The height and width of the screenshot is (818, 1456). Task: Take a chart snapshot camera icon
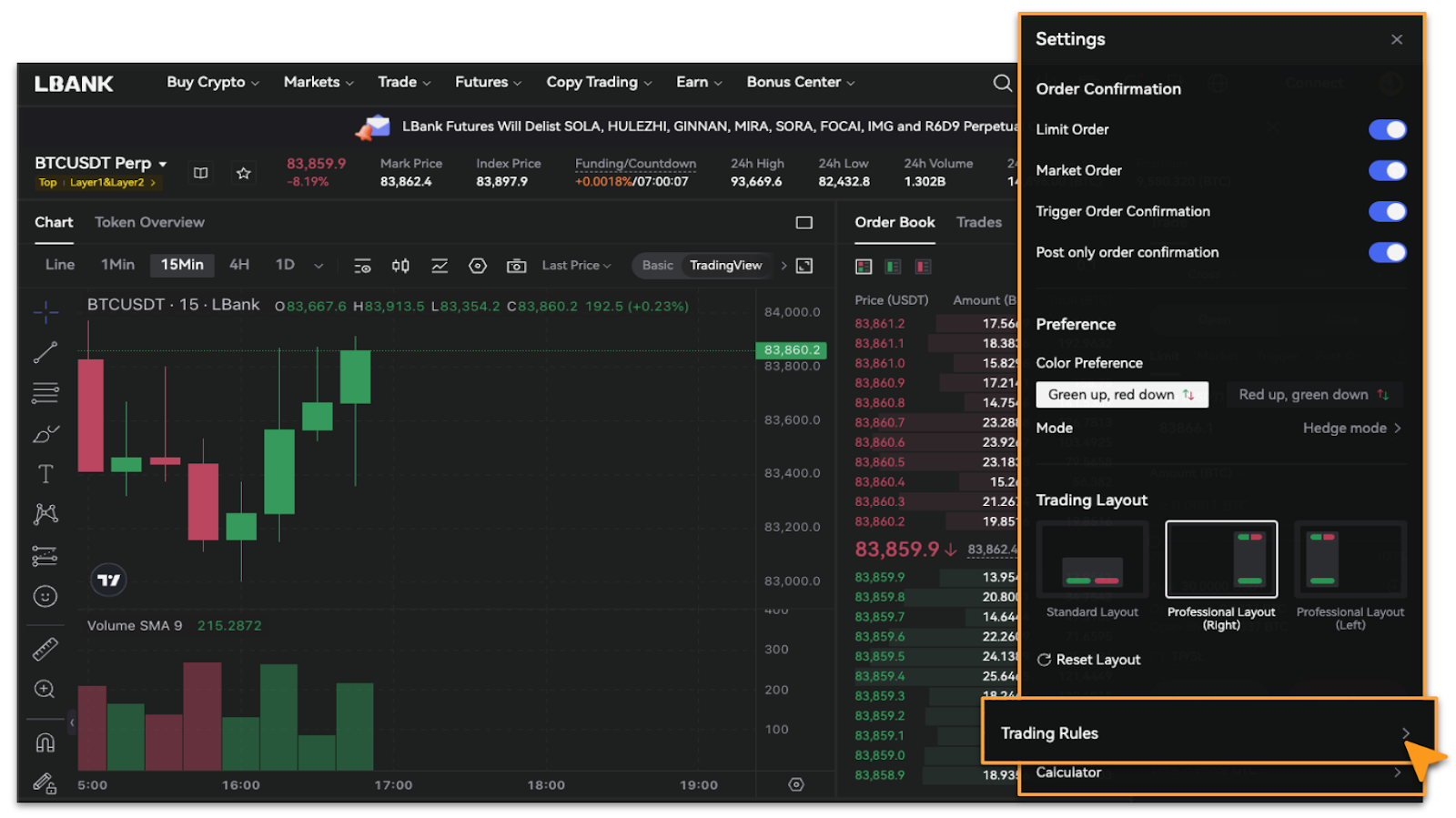click(x=516, y=266)
